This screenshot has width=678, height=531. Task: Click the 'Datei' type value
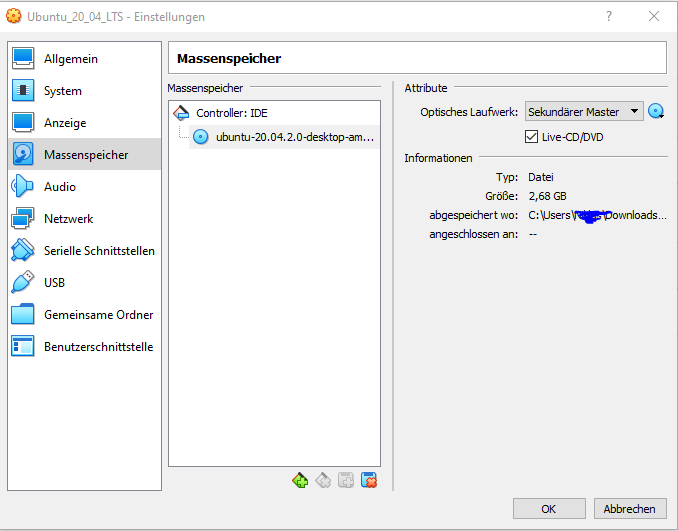[541, 177]
